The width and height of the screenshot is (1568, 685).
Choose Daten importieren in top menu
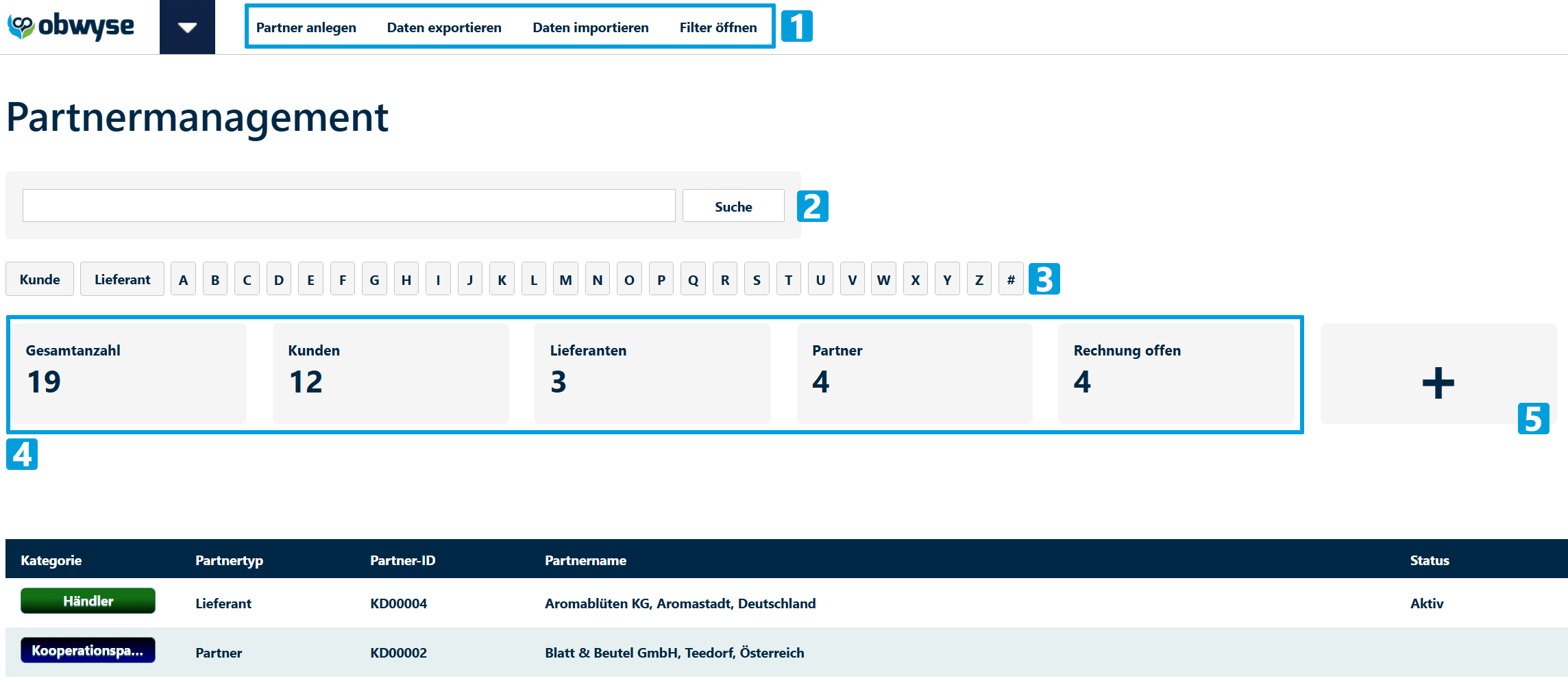[590, 28]
